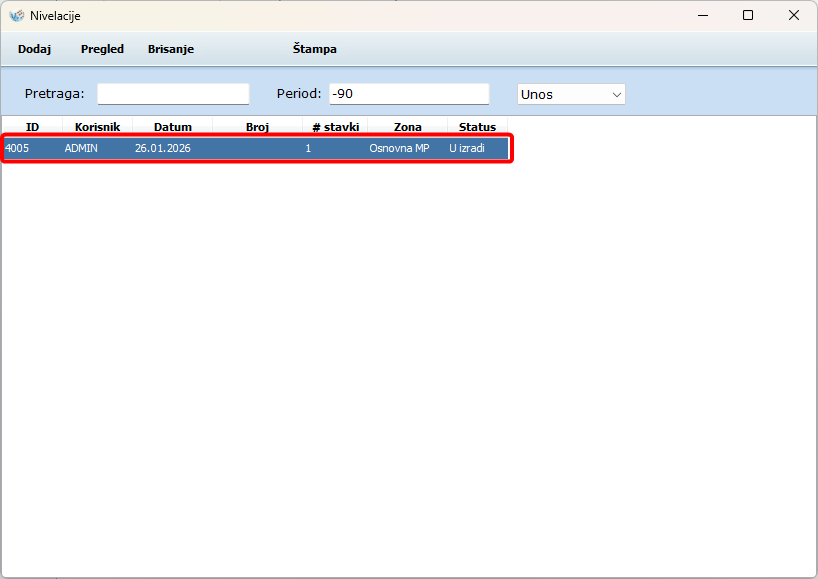Minimize the Nivelacije window
This screenshot has width=818, height=579.
coord(702,16)
